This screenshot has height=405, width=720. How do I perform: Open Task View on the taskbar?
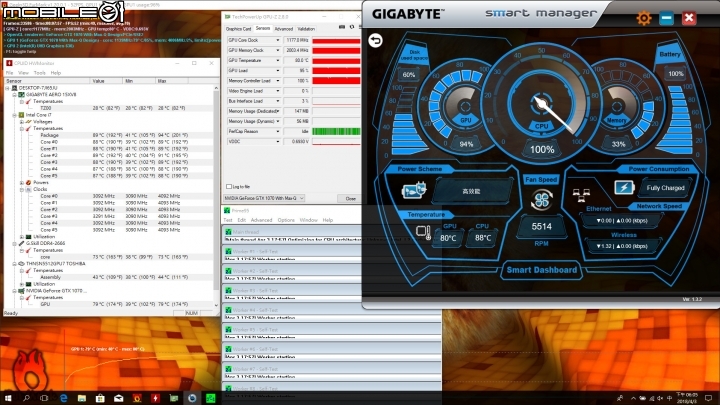click(x=45, y=398)
